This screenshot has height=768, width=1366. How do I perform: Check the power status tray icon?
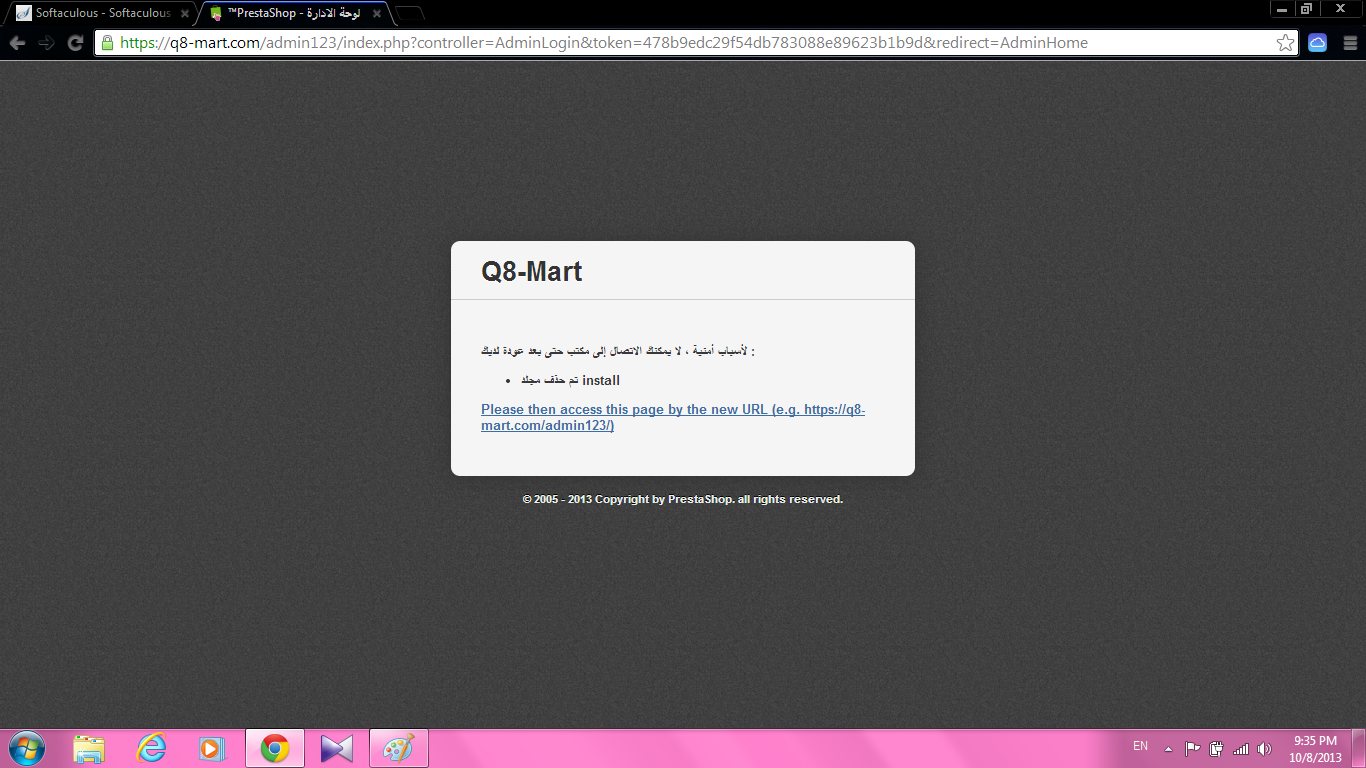coord(1216,748)
